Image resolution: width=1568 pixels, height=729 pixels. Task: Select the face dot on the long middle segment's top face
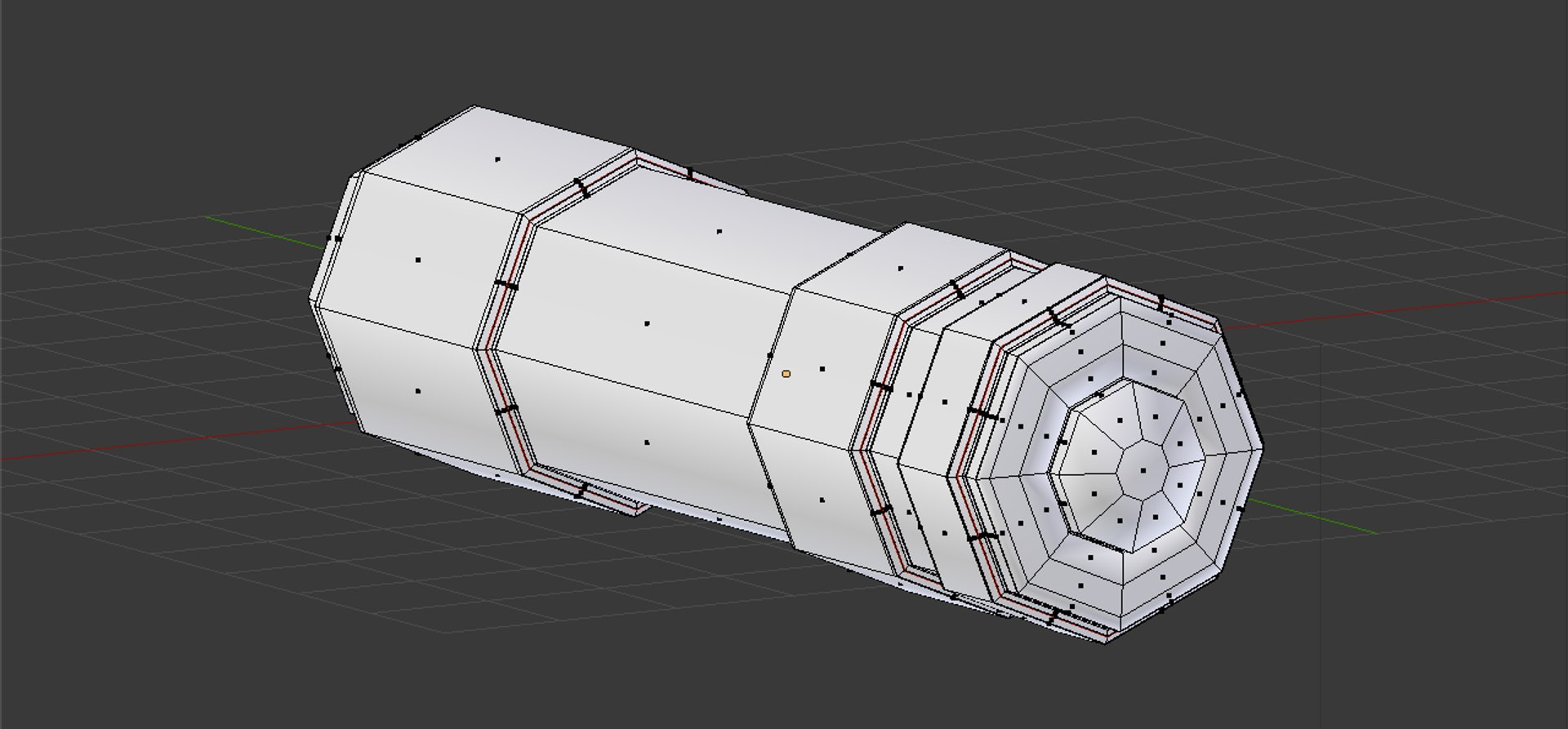coord(719,232)
